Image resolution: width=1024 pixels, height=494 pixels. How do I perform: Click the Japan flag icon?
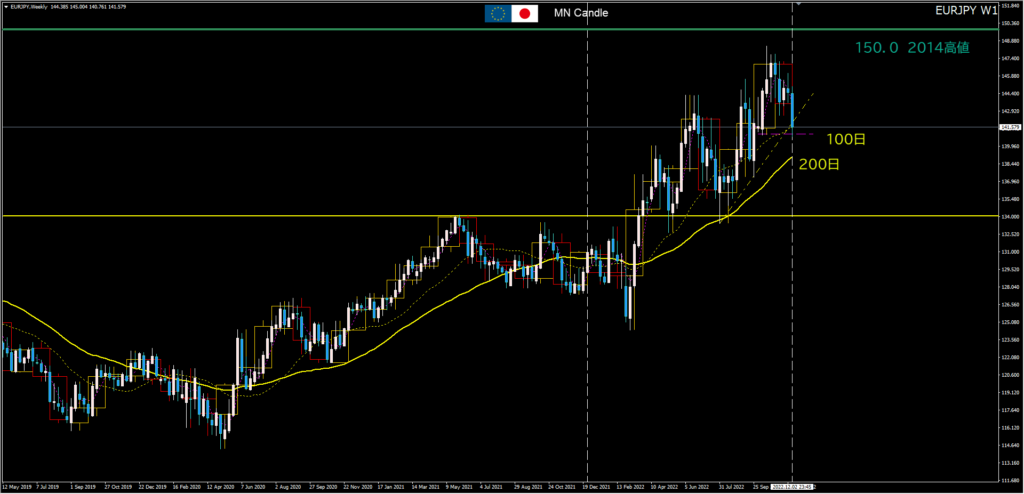(525, 13)
